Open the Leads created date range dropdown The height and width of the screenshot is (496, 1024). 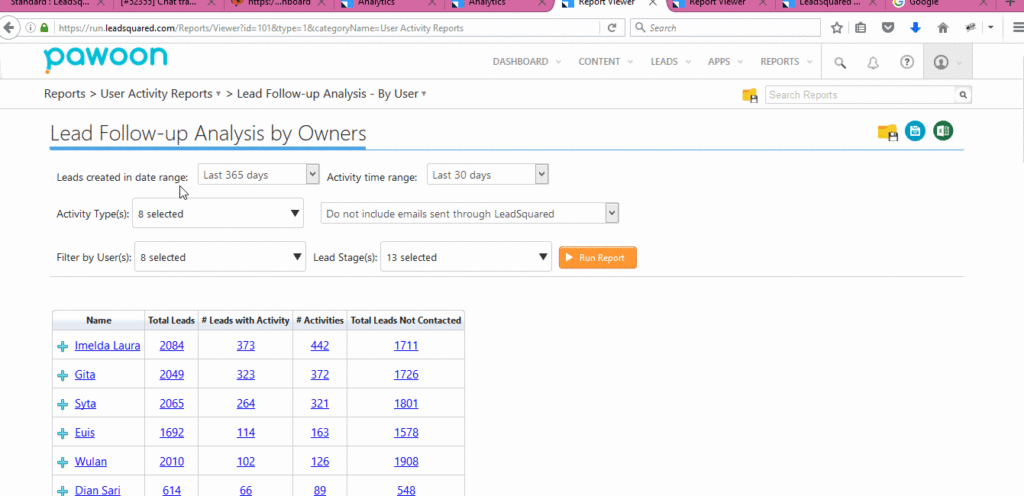pos(258,175)
